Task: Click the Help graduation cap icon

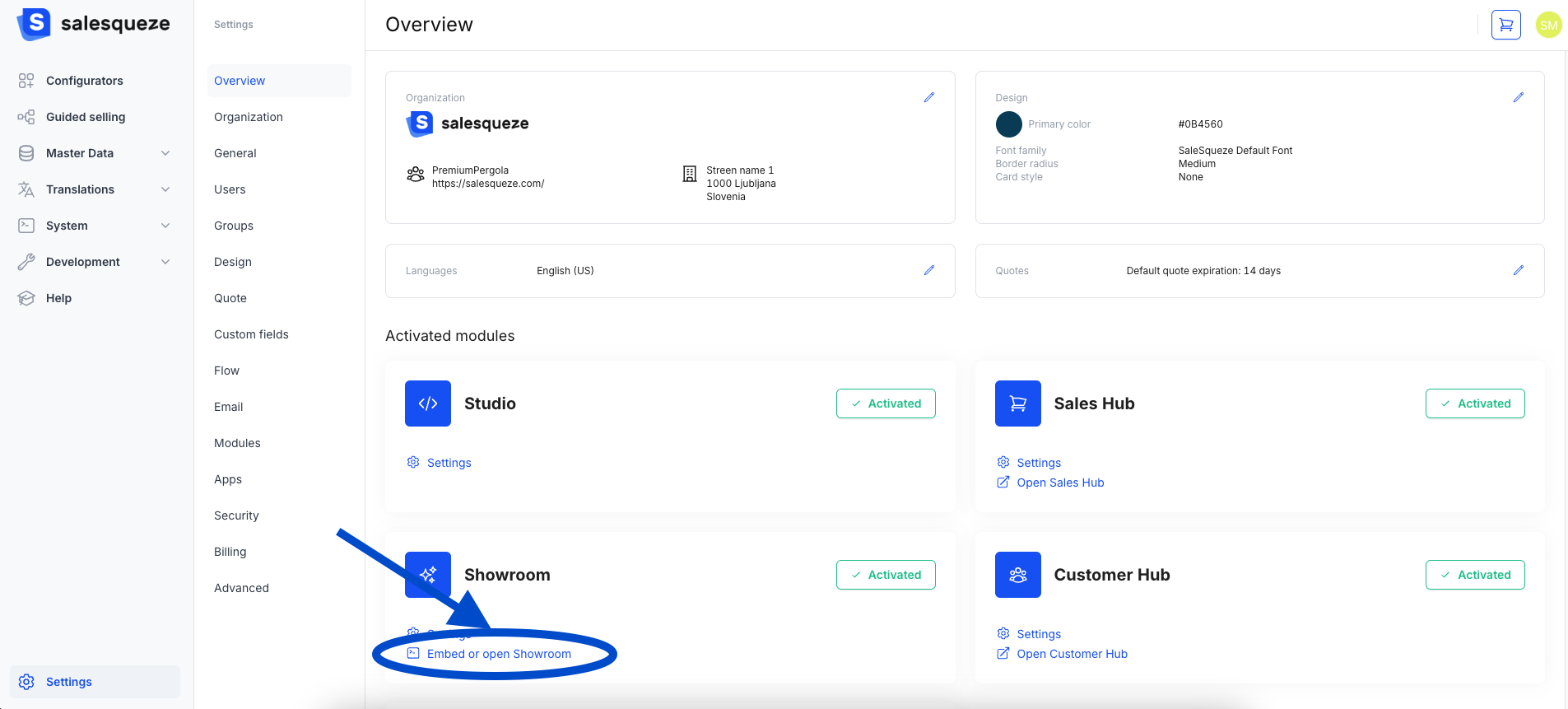Action: pos(26,298)
